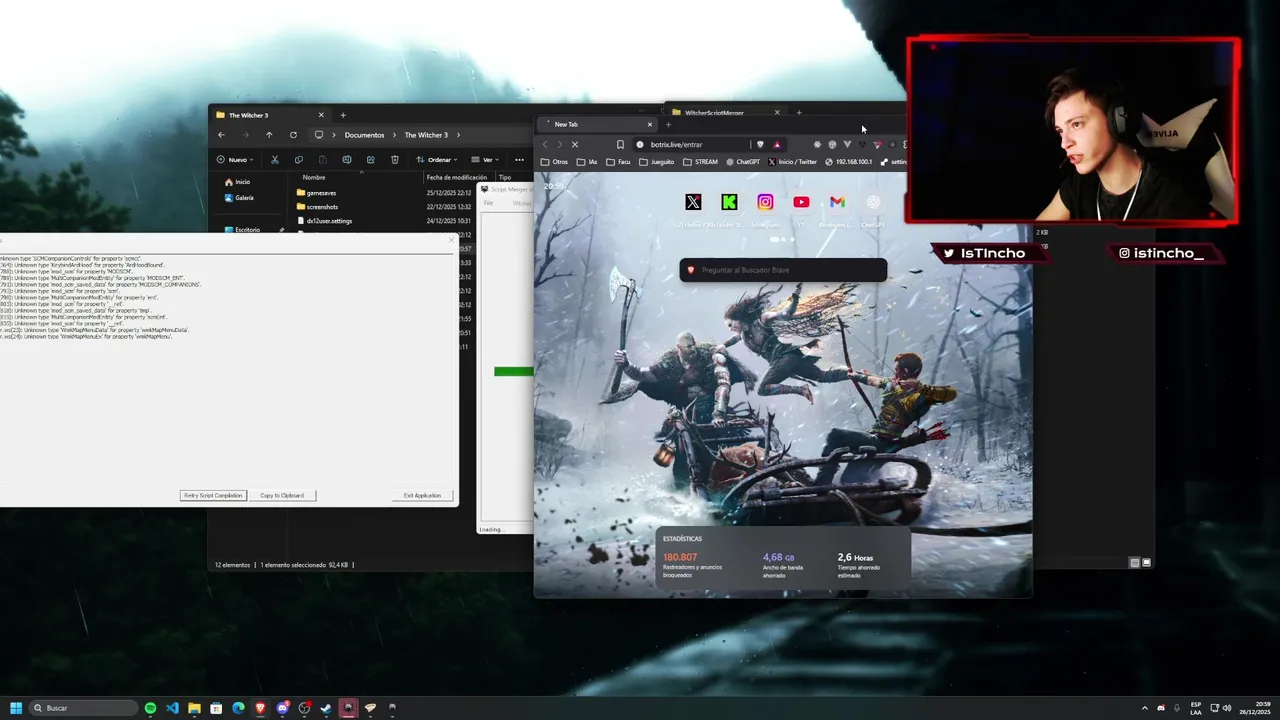Sort by the Nombre column header

[314, 177]
